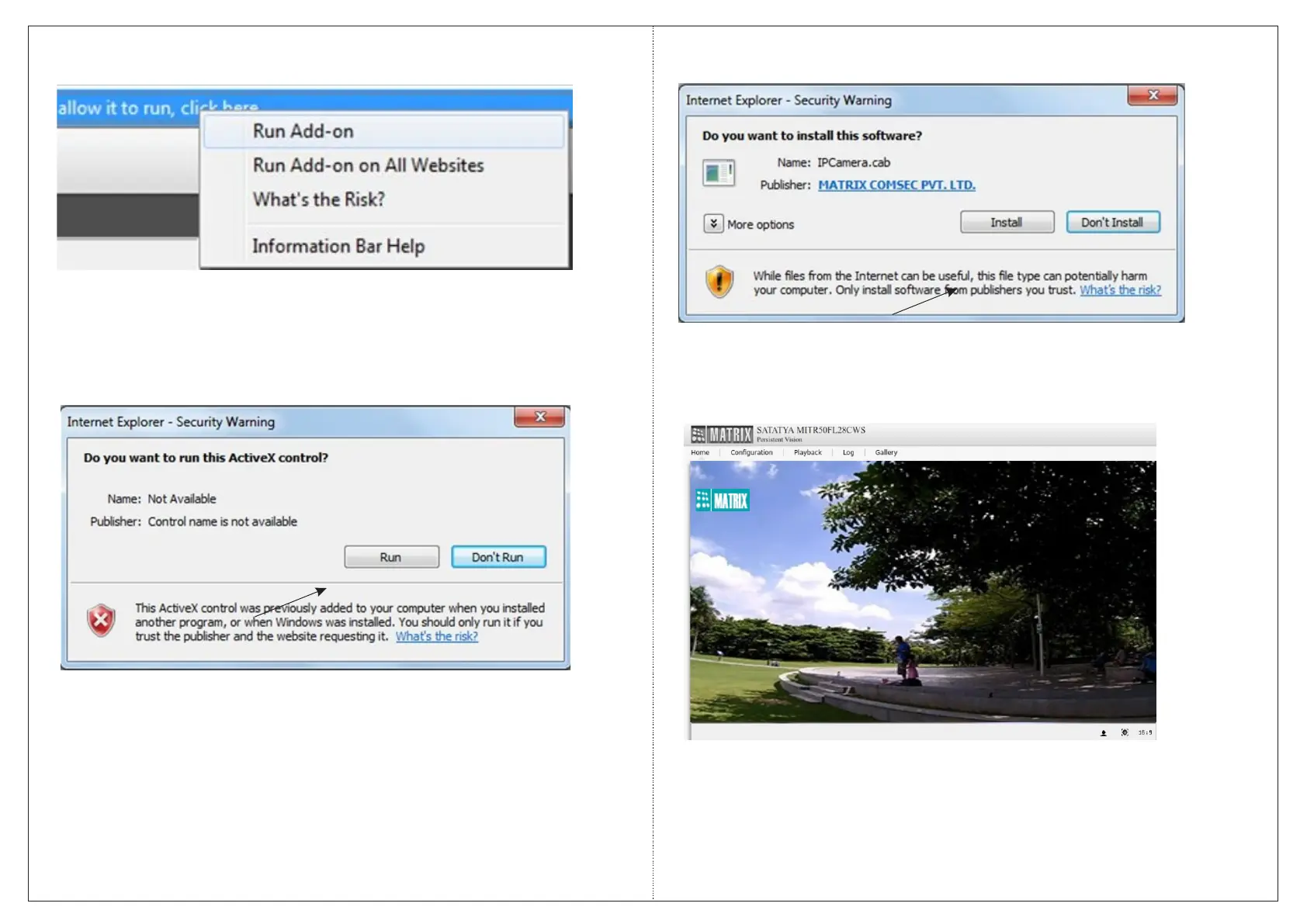Click the IPCamera.cab software package icon
1307x924 pixels.
click(x=719, y=172)
